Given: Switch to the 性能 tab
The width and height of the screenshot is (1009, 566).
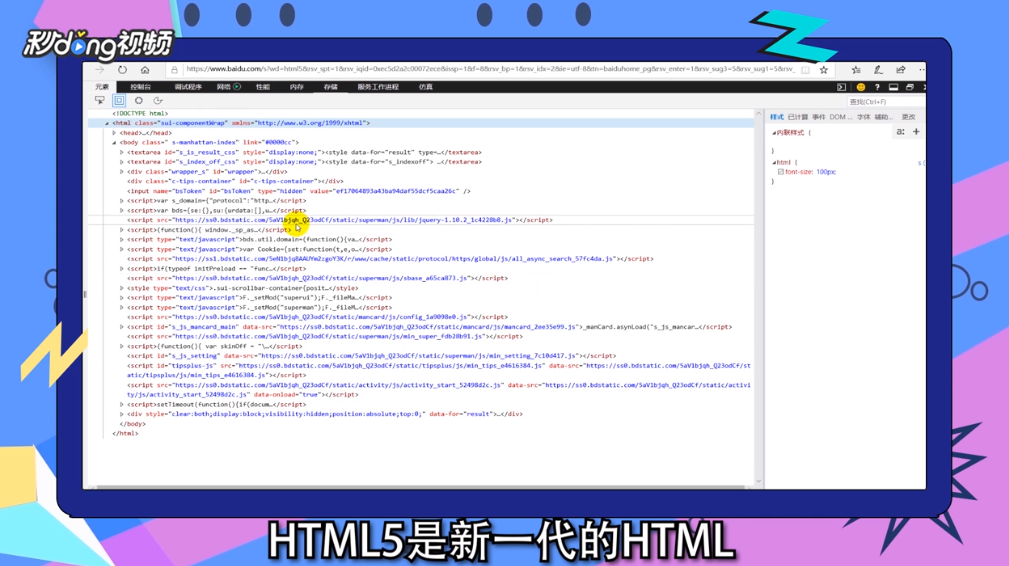Looking at the screenshot, I should (263, 87).
